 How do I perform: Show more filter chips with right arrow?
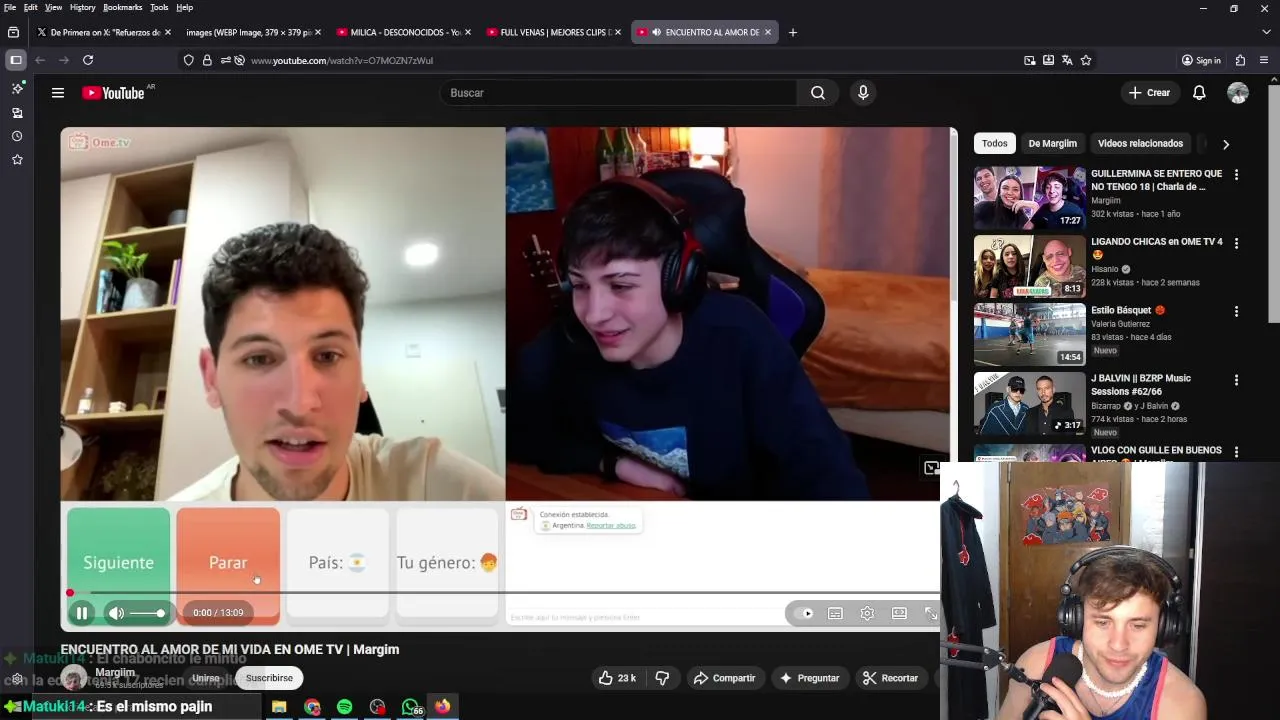point(1226,144)
